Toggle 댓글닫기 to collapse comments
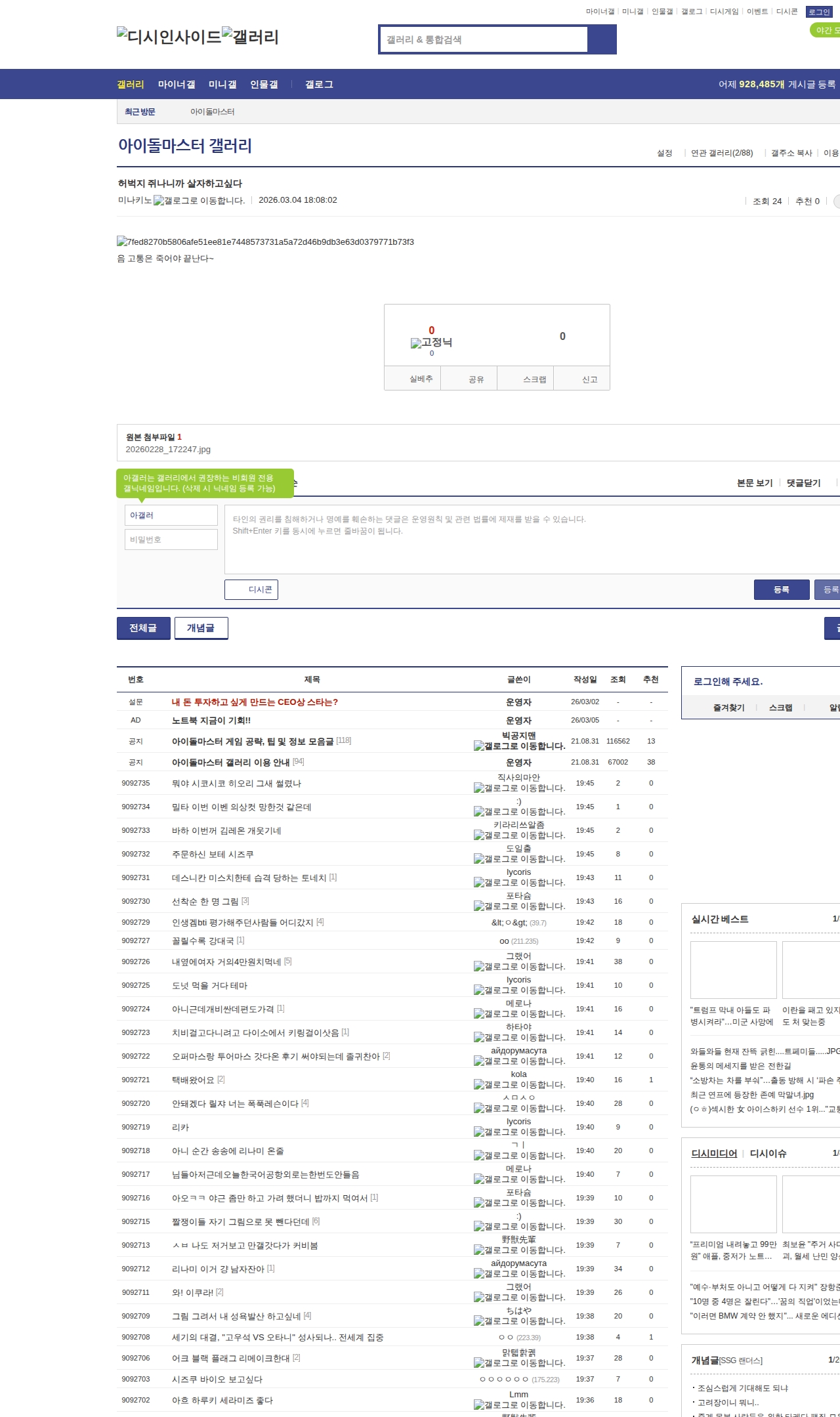Screen dimensions: 840x1417 (803, 483)
